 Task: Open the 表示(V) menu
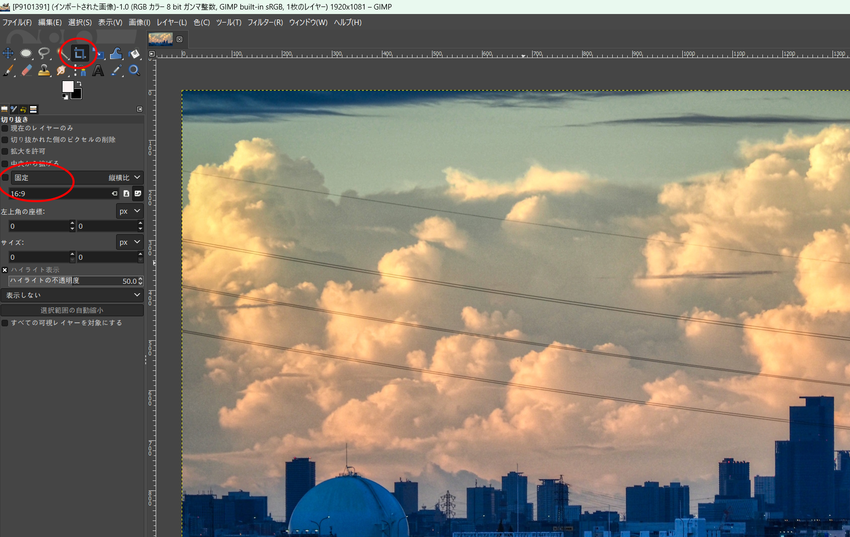click(x=110, y=22)
